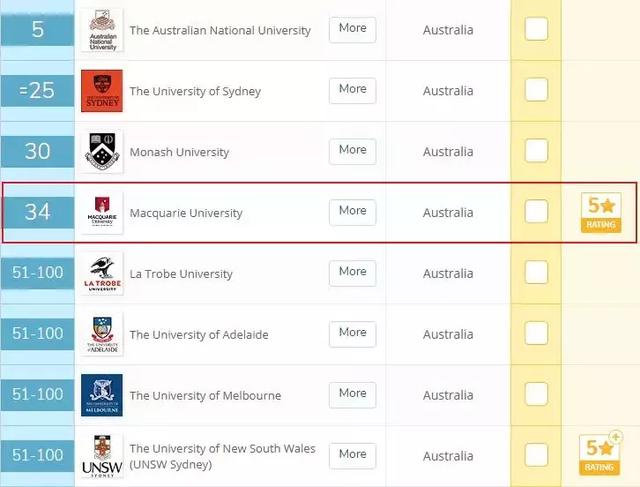Expand More for La Trobe University

point(353,273)
